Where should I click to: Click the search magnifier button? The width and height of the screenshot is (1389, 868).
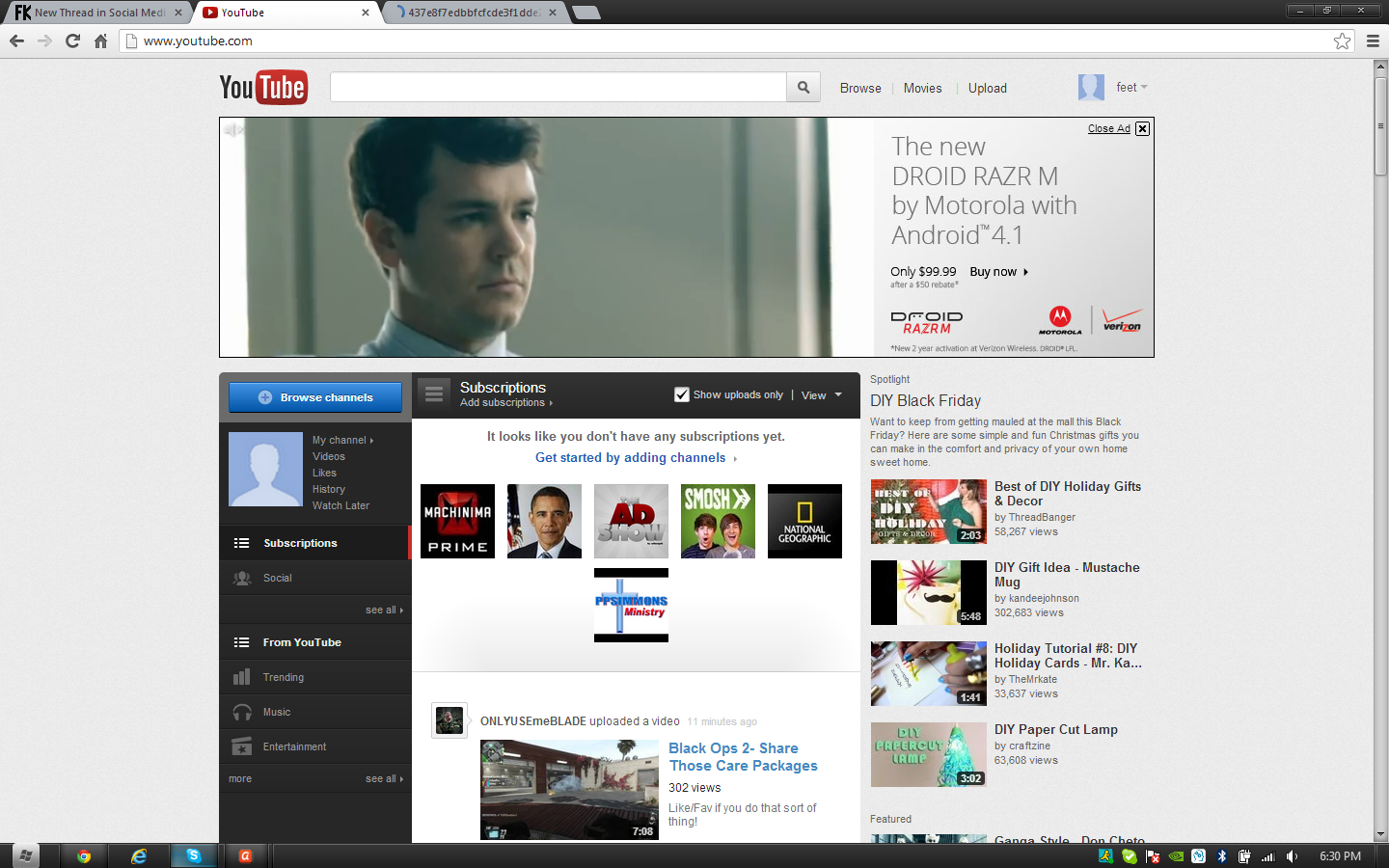coord(803,87)
